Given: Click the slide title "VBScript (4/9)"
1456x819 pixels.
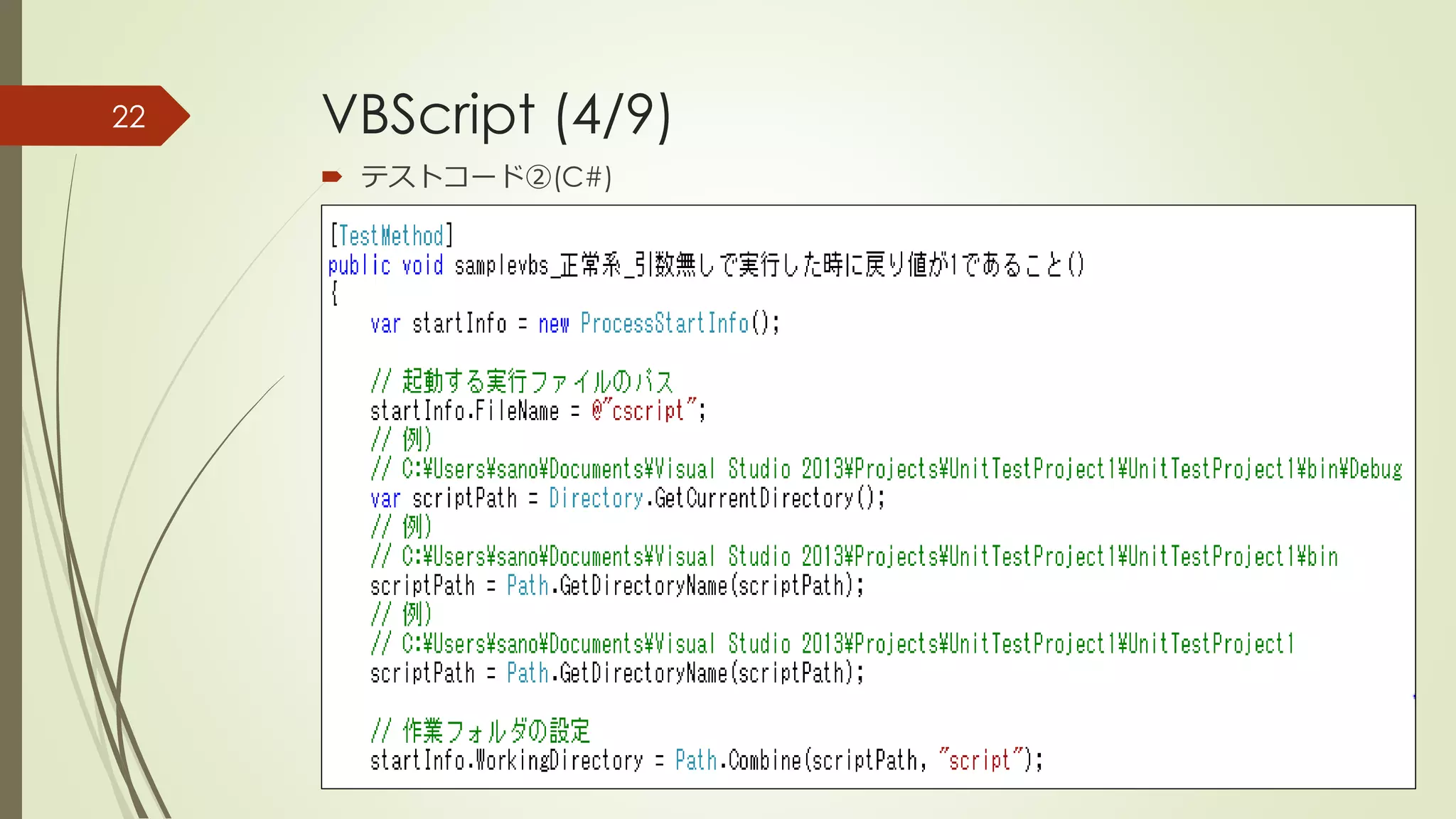Looking at the screenshot, I should pyautogui.click(x=496, y=116).
